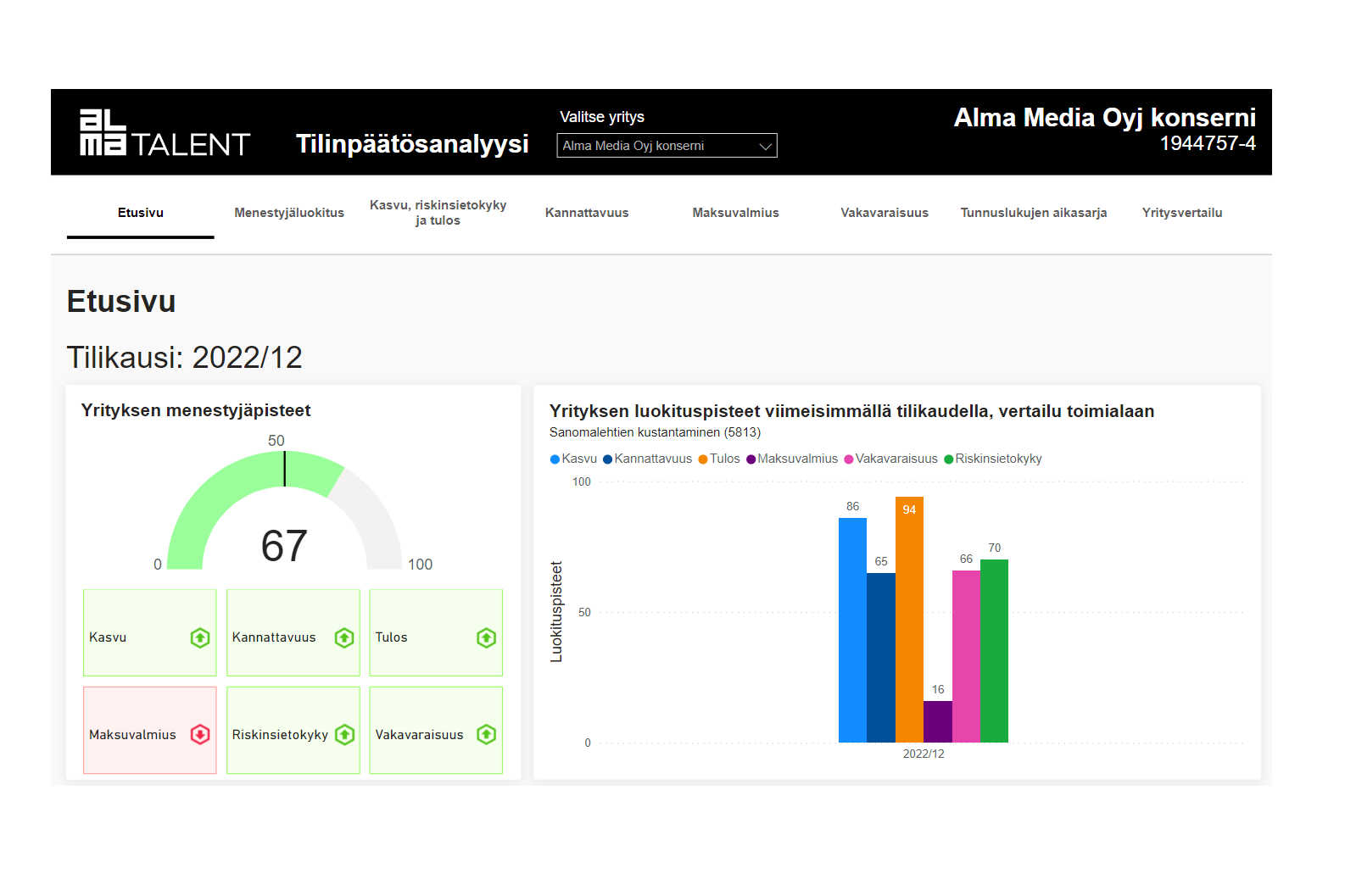Click the 2022/12 axis label under the bars
The width and height of the screenshot is (1345, 896).
[x=924, y=754]
